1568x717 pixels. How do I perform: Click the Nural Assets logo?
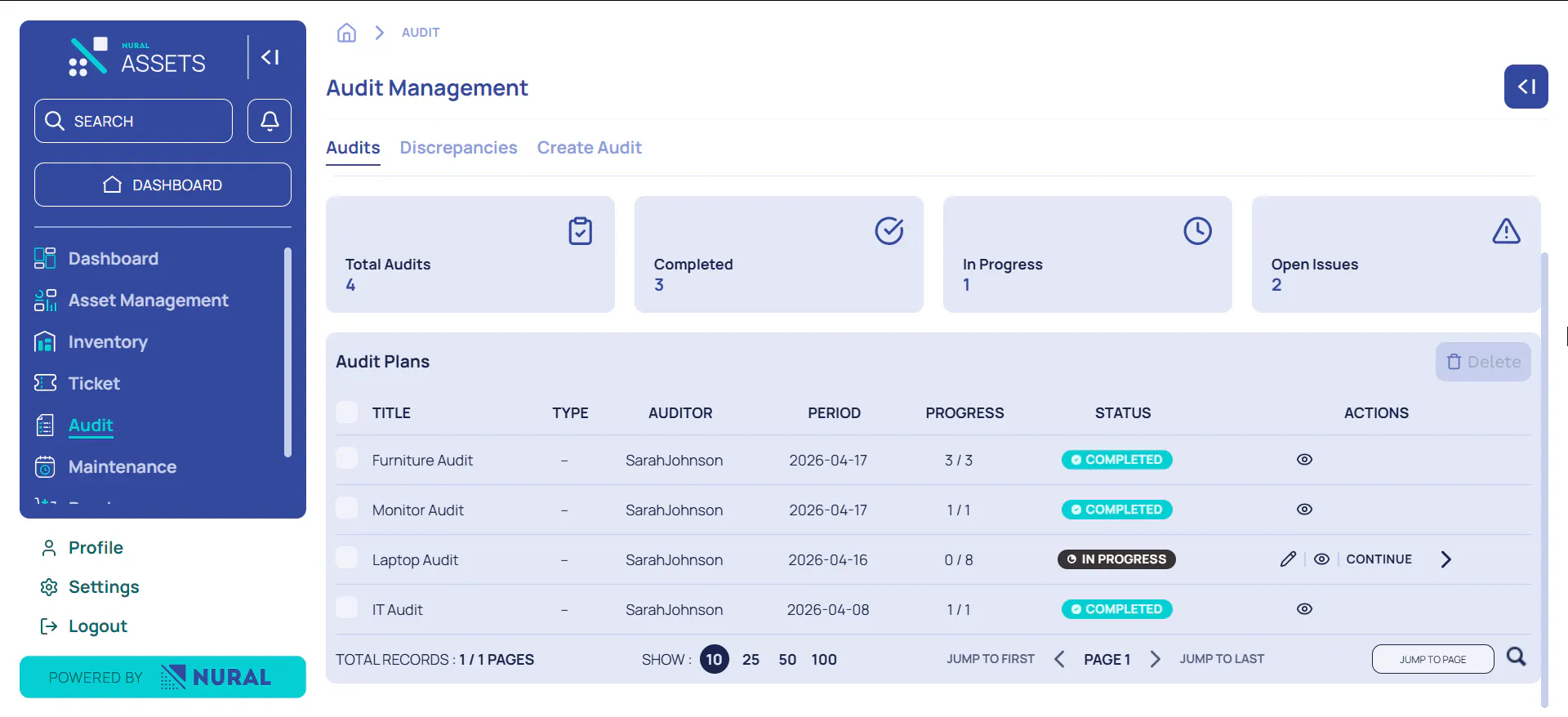point(137,57)
